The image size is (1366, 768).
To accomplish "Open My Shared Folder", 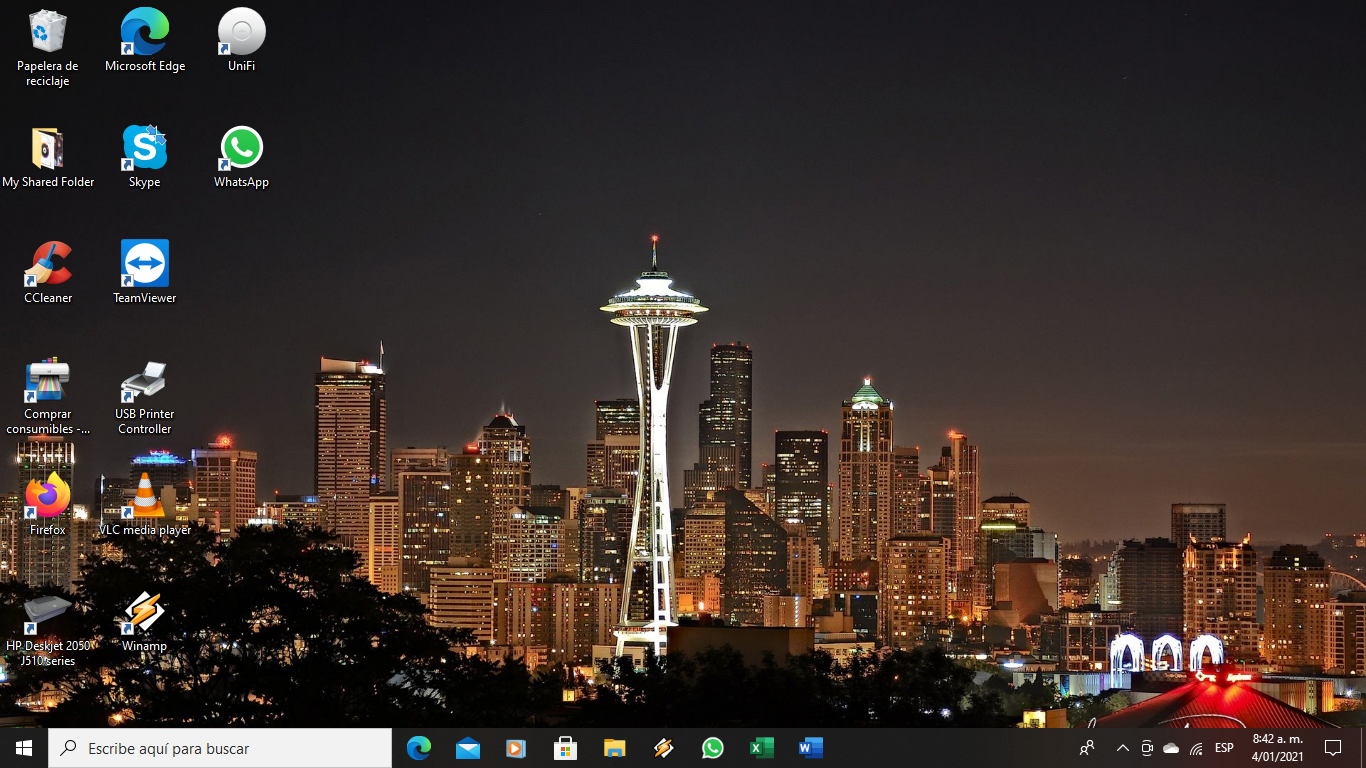I will pos(47,145).
